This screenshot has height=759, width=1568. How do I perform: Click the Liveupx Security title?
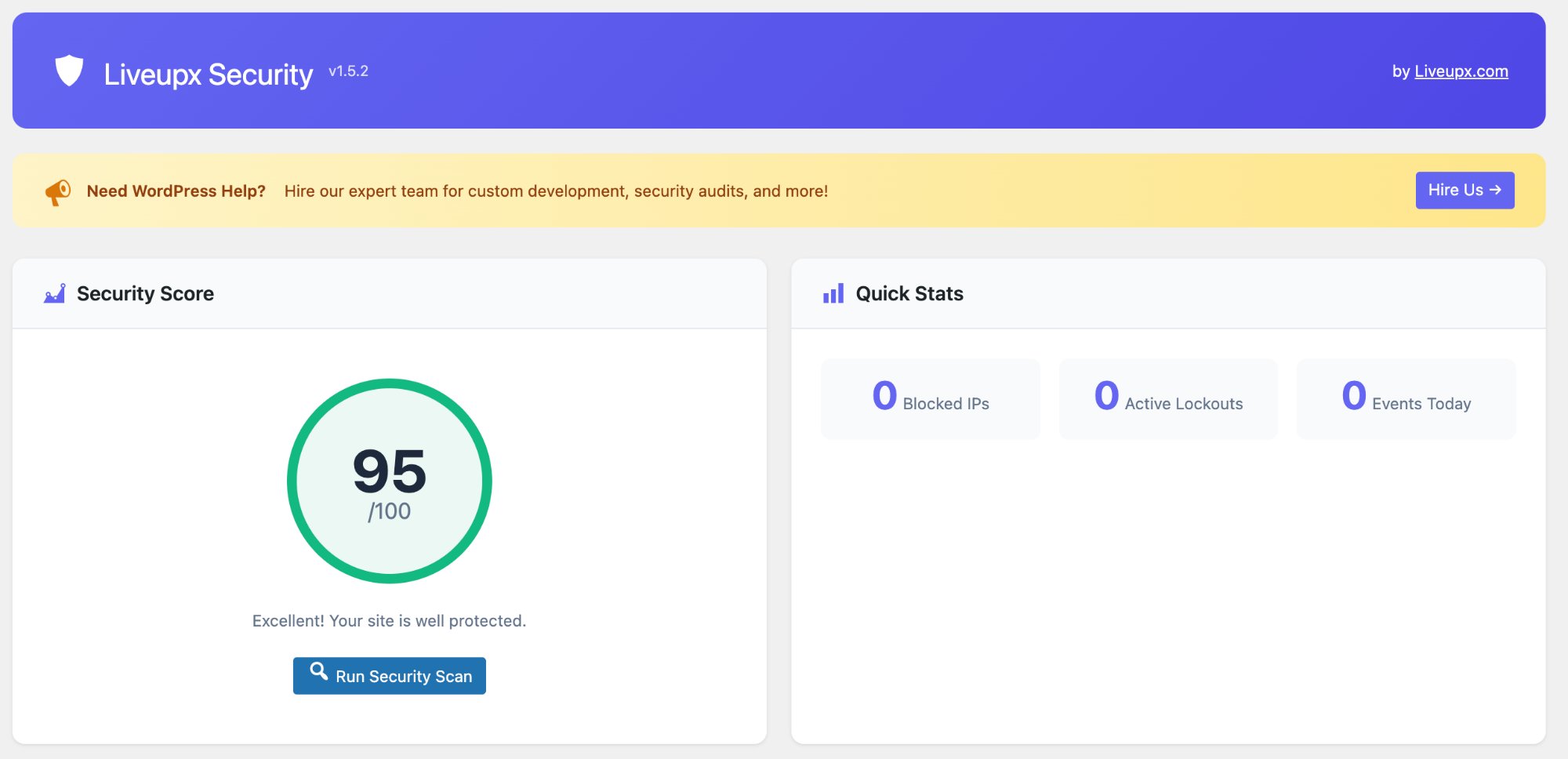pos(209,74)
